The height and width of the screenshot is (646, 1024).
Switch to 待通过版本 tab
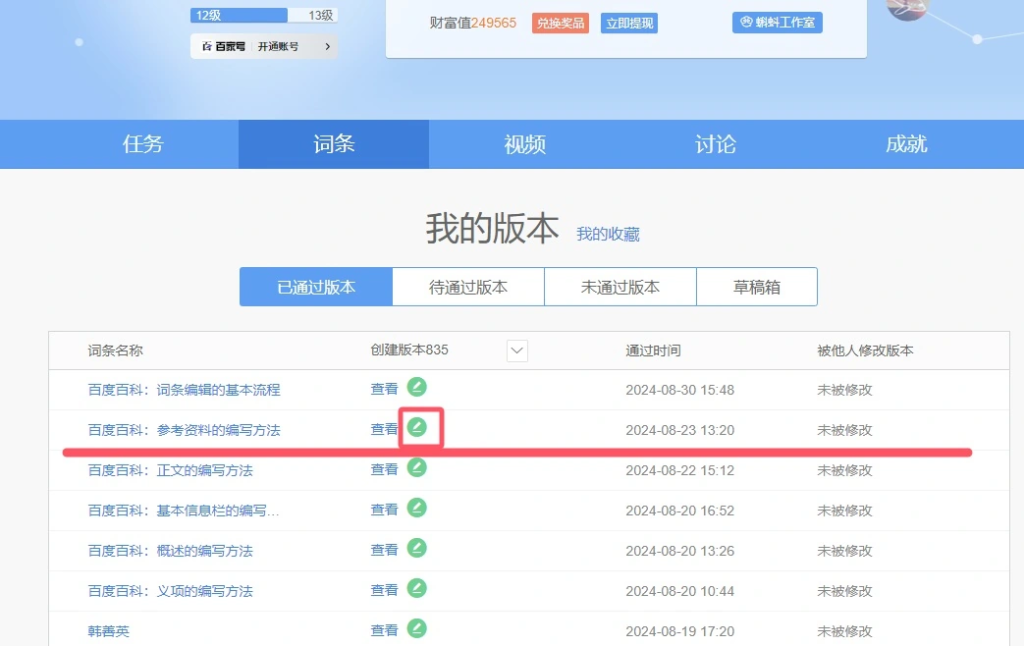pos(468,287)
